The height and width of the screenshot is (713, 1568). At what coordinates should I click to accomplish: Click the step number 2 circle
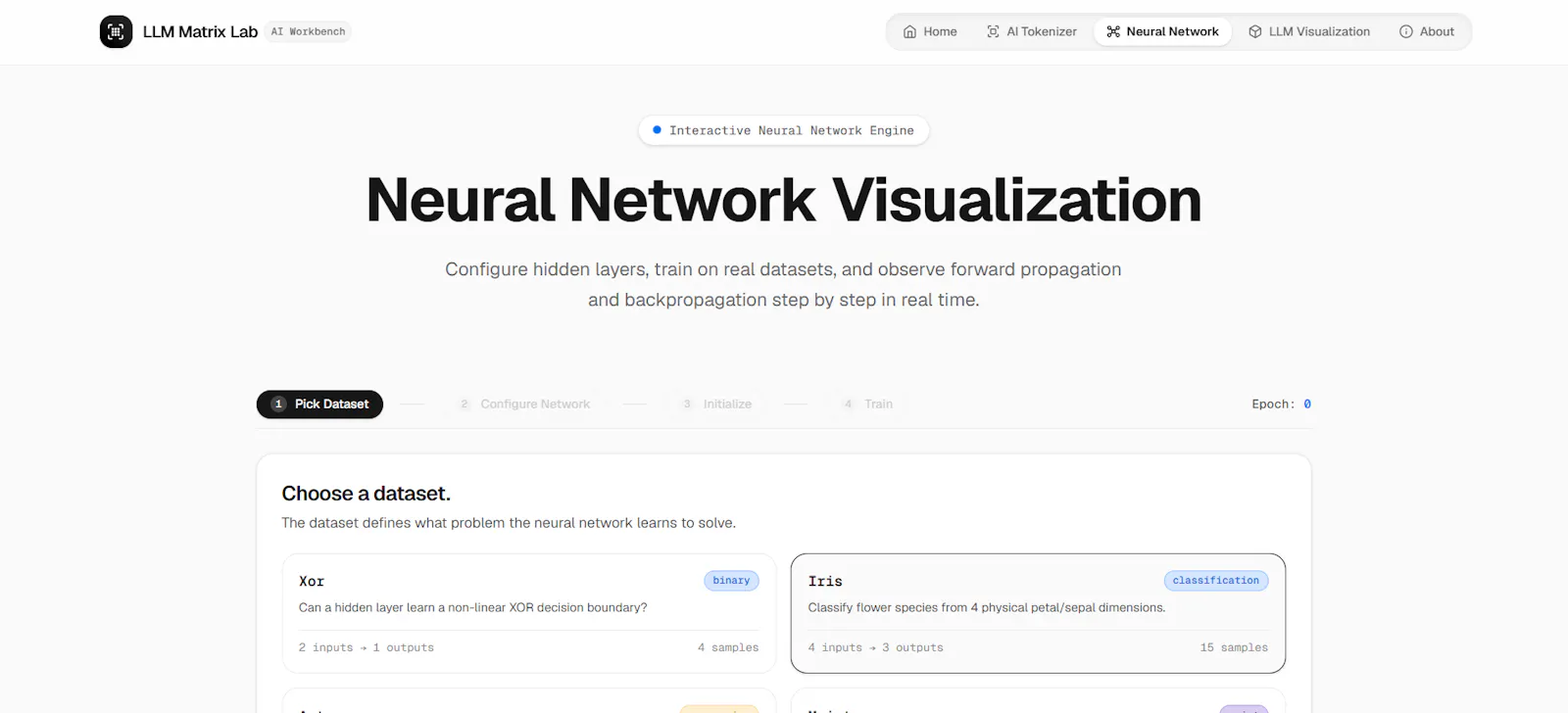click(x=465, y=404)
